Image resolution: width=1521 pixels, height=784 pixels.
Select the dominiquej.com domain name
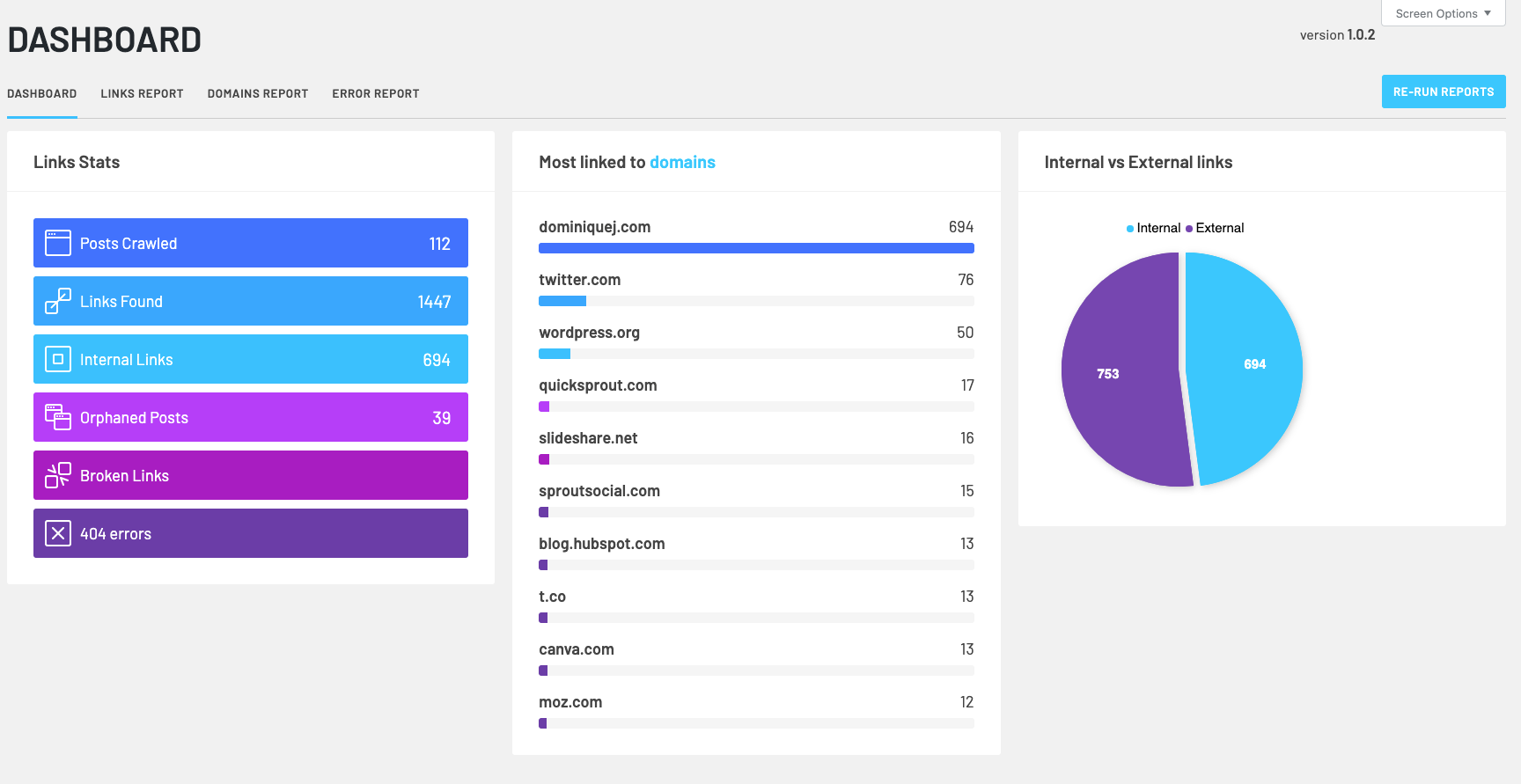click(x=595, y=227)
